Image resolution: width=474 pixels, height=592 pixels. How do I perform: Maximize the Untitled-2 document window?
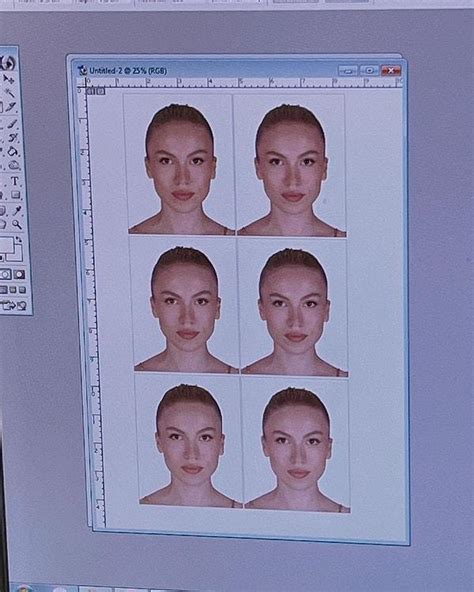coord(369,71)
